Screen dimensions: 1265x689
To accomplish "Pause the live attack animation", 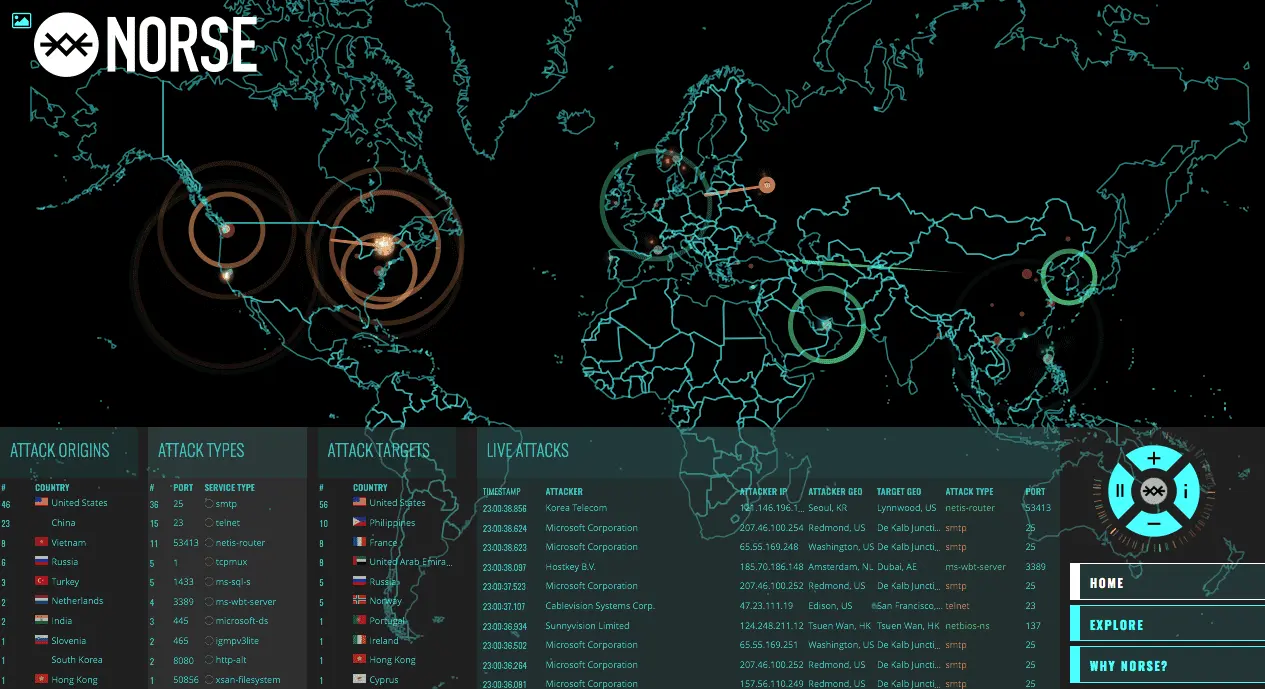I will click(1122, 491).
